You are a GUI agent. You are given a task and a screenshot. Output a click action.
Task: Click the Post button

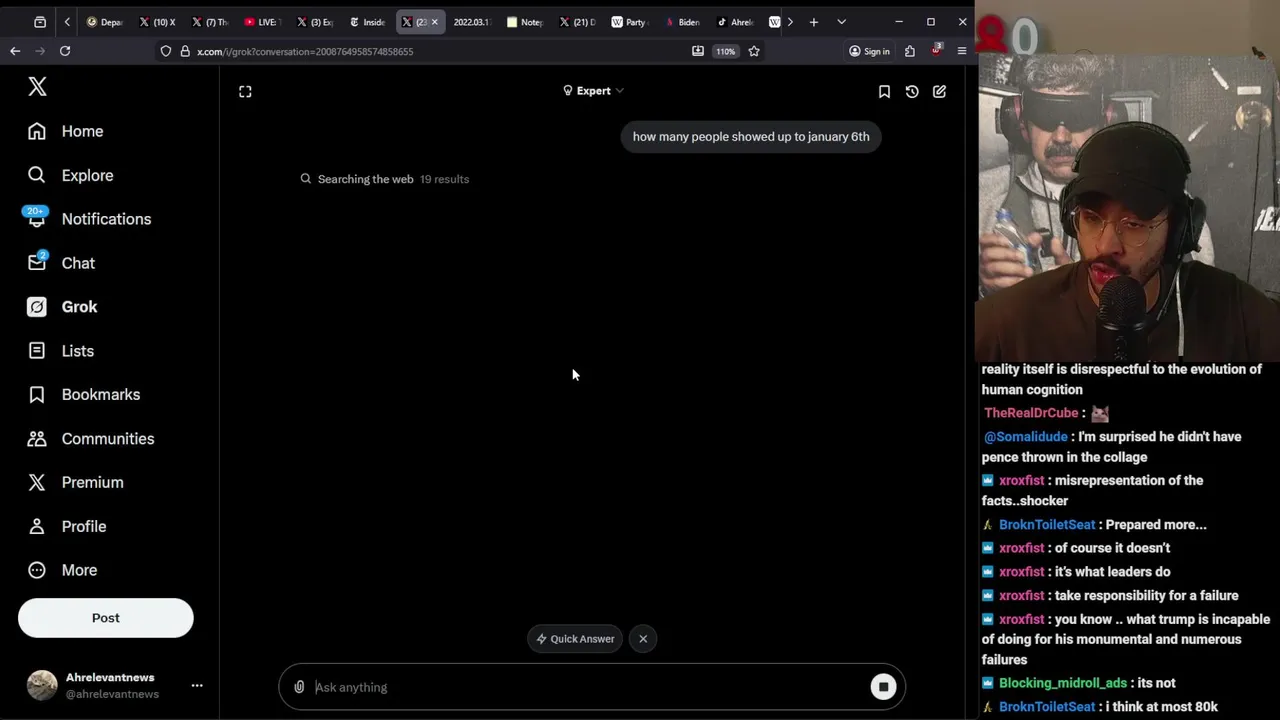coord(105,618)
